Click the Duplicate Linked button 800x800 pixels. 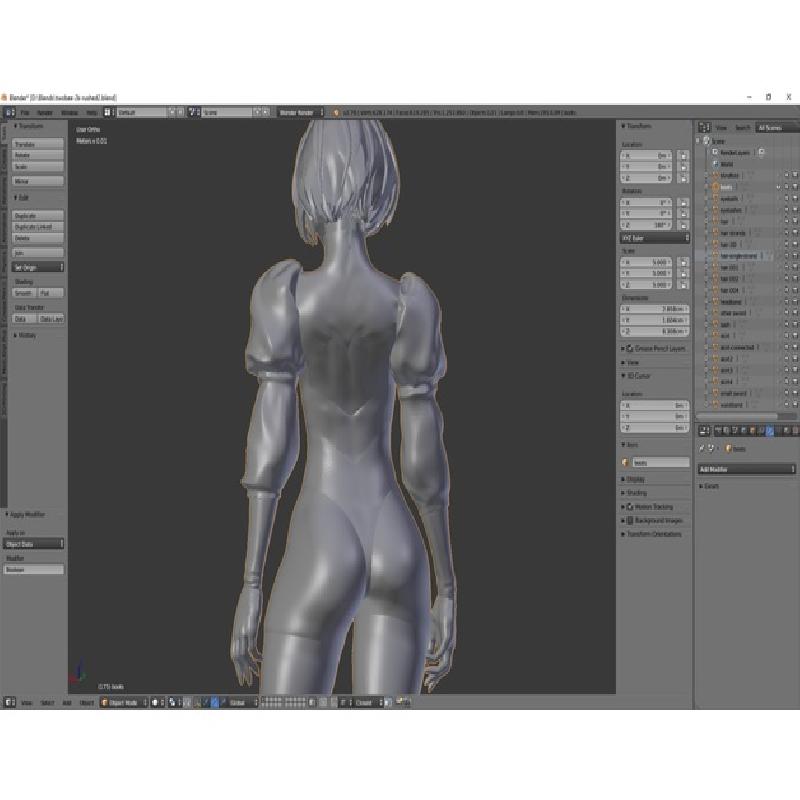click(x=38, y=227)
